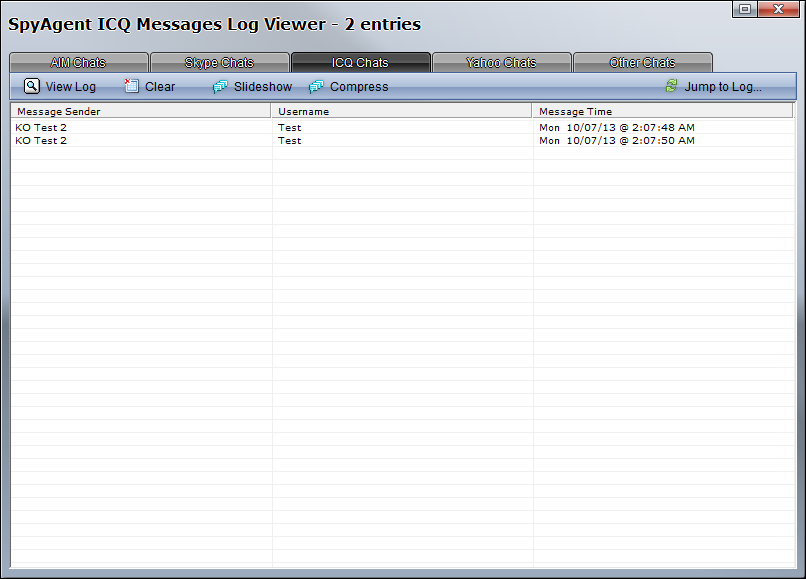Select the entry timestamped 2:07:48 AM
Image resolution: width=806 pixels, height=579 pixels.
pyautogui.click(x=616, y=128)
